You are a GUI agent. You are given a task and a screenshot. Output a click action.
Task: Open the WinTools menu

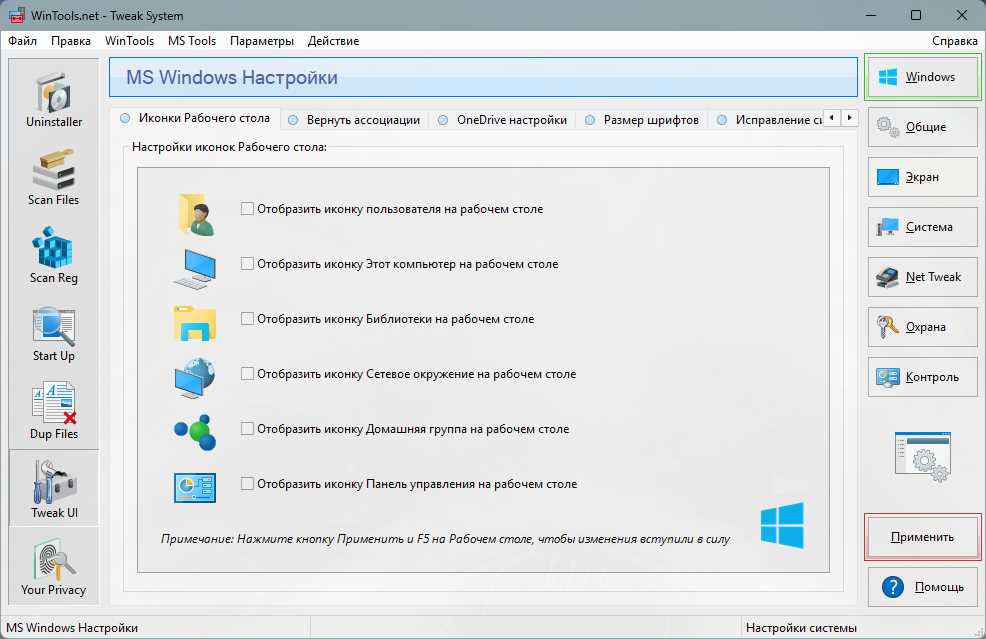coord(130,41)
